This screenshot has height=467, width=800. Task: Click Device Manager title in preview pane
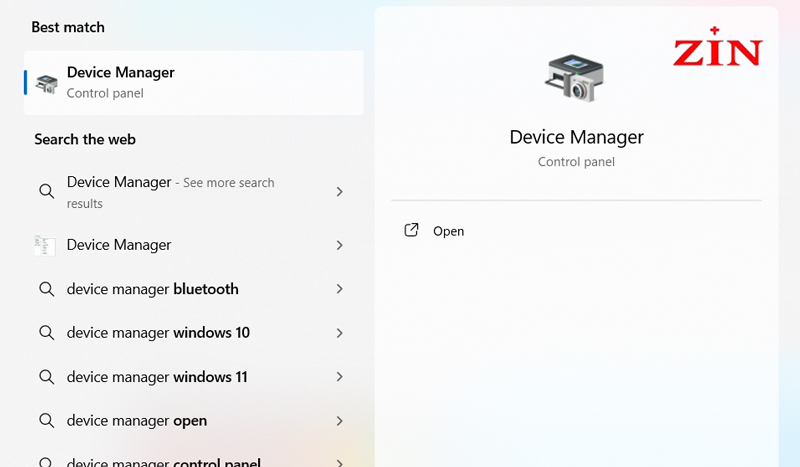point(577,137)
